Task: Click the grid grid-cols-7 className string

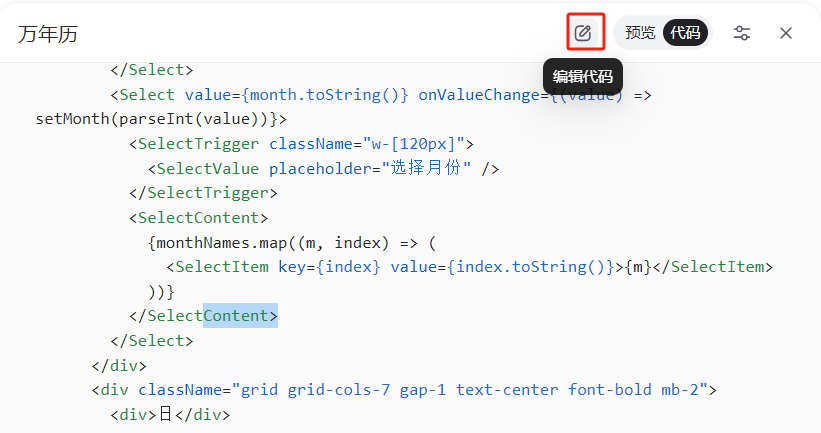Action: 470,390
